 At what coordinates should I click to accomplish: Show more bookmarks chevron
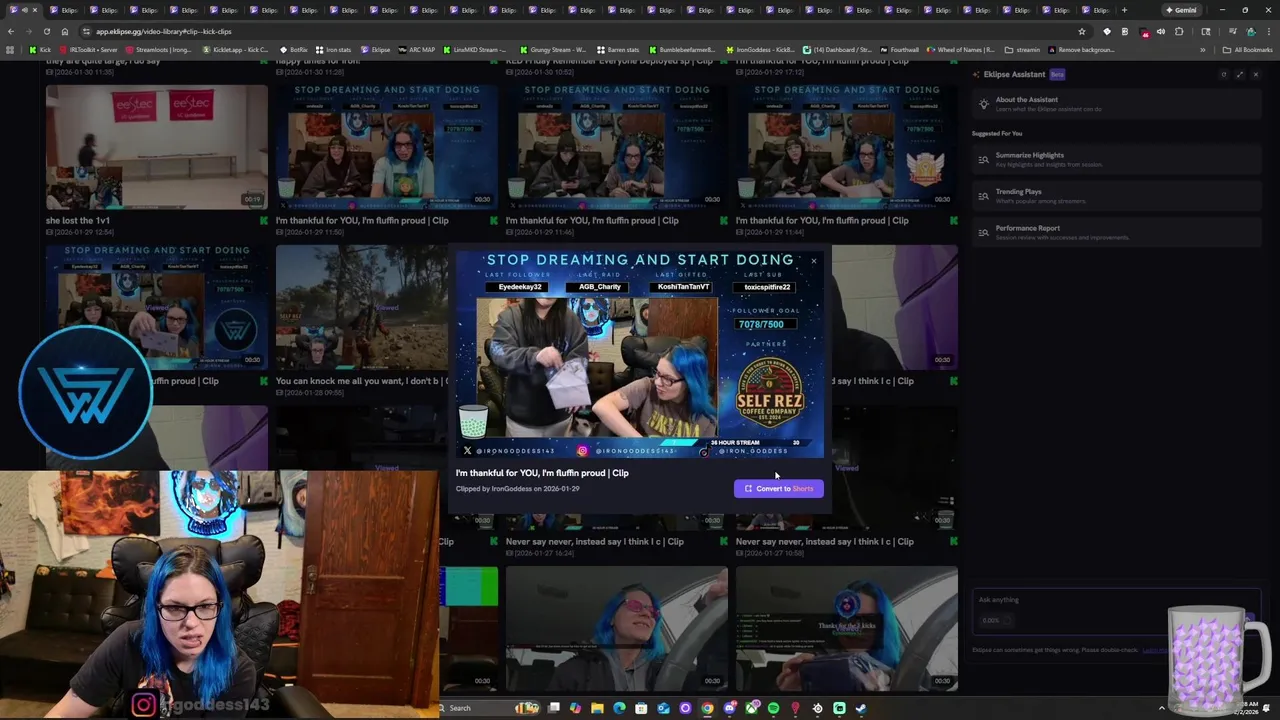[1203, 49]
